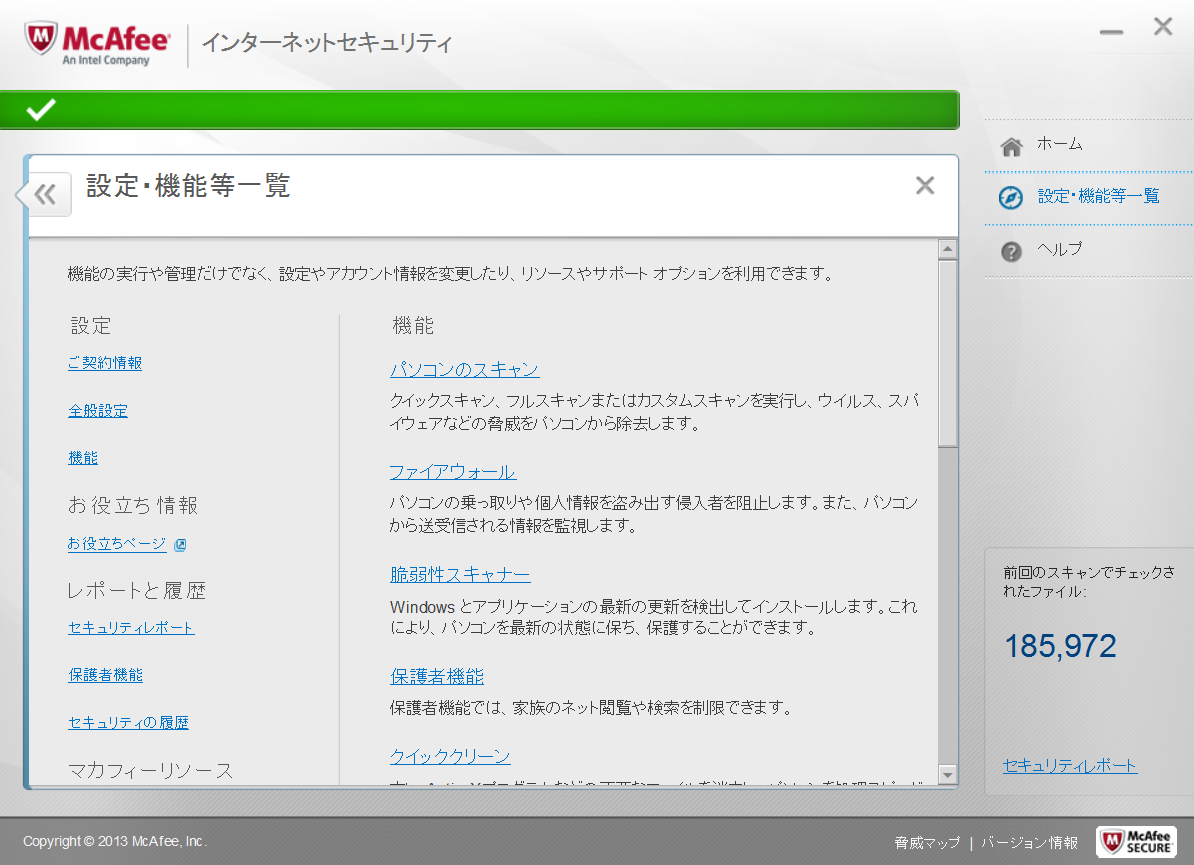Click the お役立ち情報 section heading
1194x865 pixels.
(x=132, y=506)
